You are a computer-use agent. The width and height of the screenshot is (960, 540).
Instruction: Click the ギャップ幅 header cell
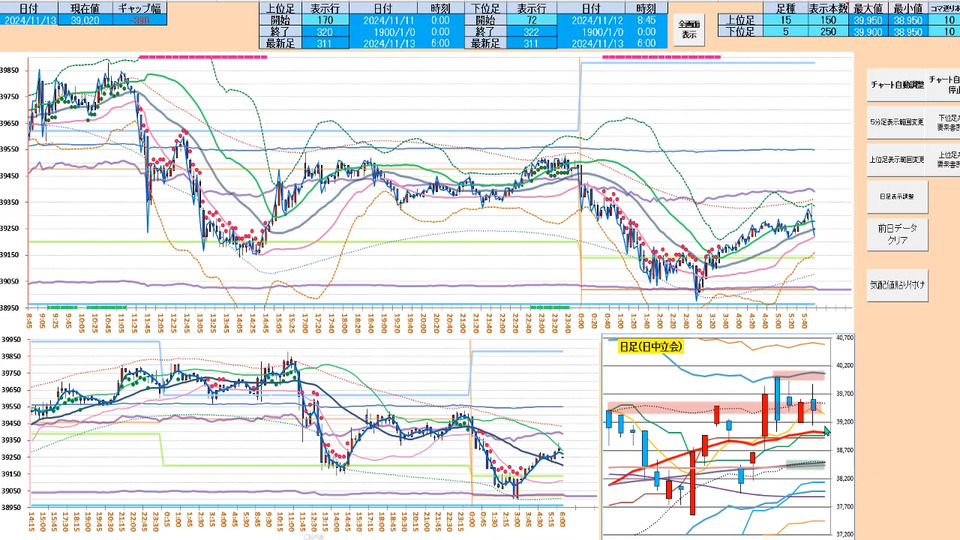pyautogui.click(x=140, y=9)
